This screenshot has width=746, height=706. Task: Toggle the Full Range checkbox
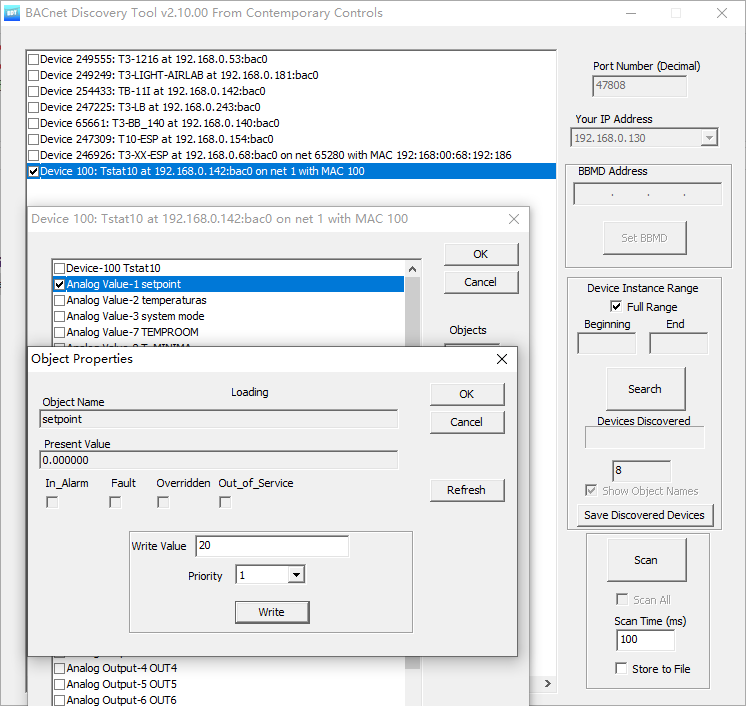[616, 307]
